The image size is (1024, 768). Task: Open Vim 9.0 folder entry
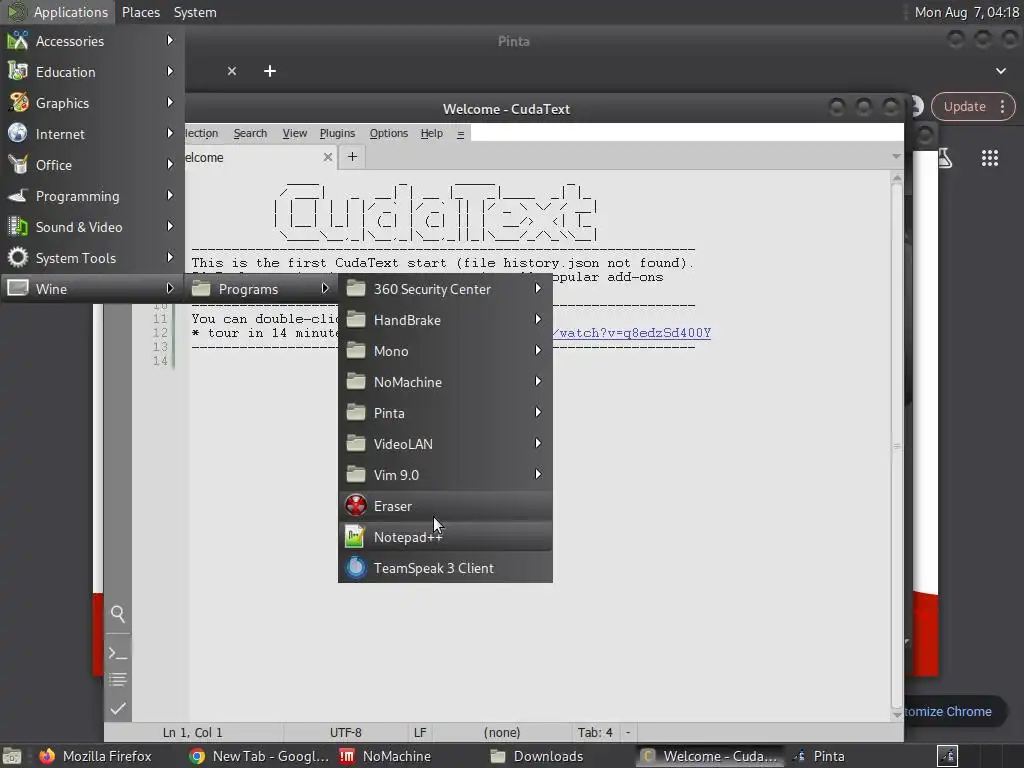click(x=445, y=475)
